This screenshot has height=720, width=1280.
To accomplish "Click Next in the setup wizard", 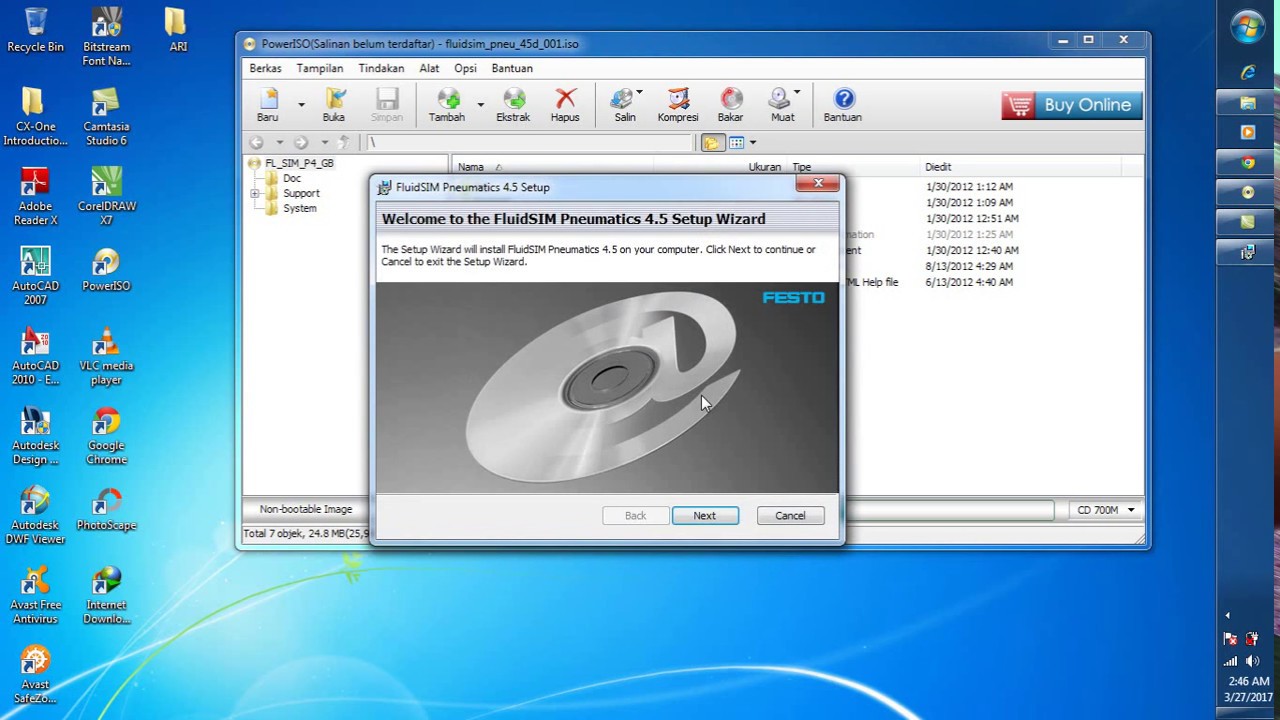I will pyautogui.click(x=705, y=516).
